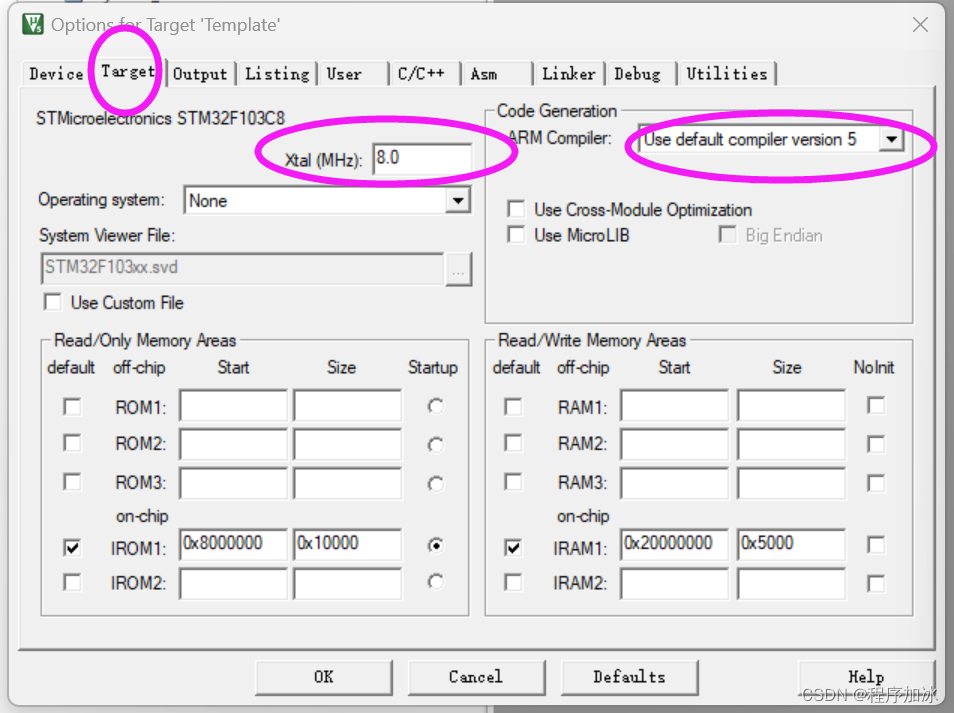Check the IROM2 default checkbox
Viewport: 954px width, 713px height.
pos(72,582)
